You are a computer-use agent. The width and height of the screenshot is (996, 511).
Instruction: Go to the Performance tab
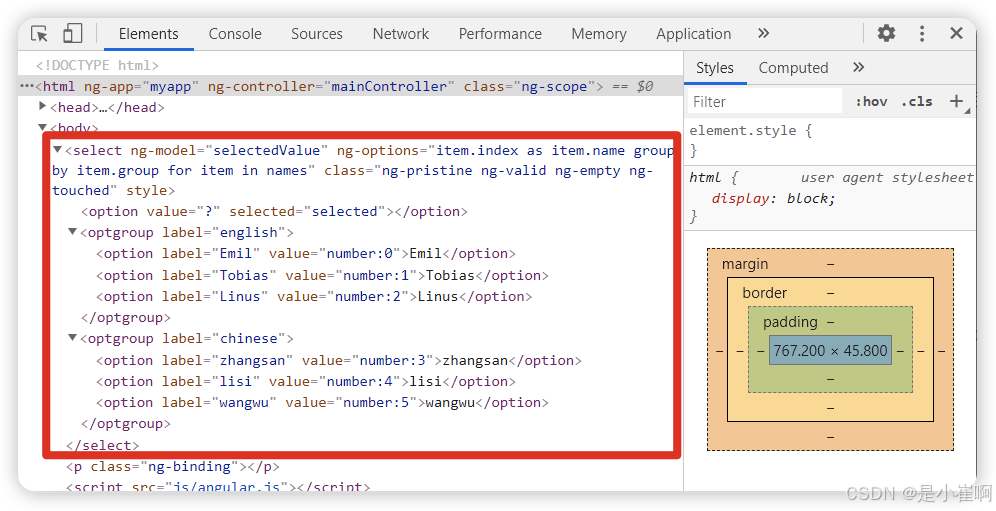tap(500, 34)
